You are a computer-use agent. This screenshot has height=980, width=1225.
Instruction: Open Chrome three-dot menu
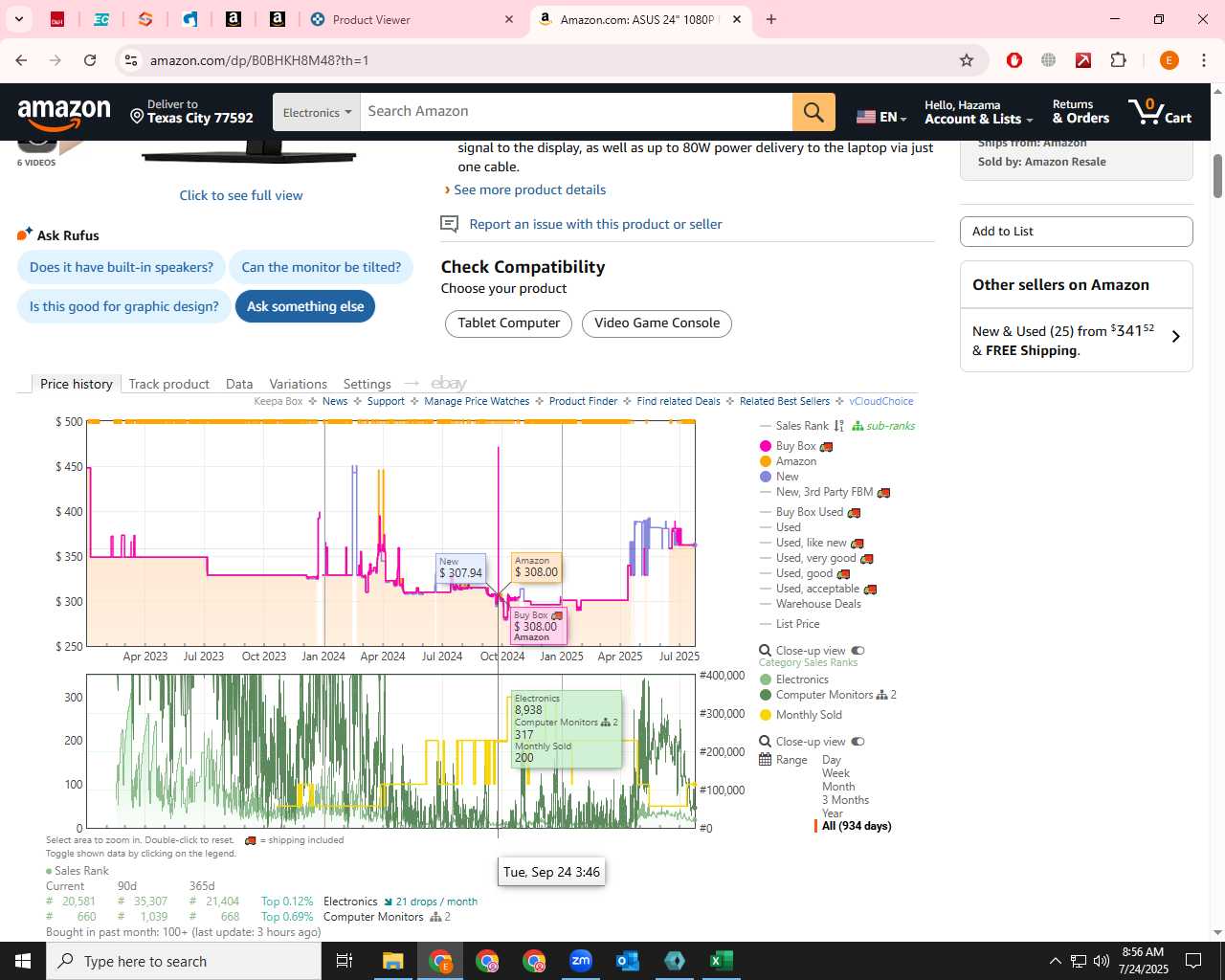pyautogui.click(x=1204, y=60)
